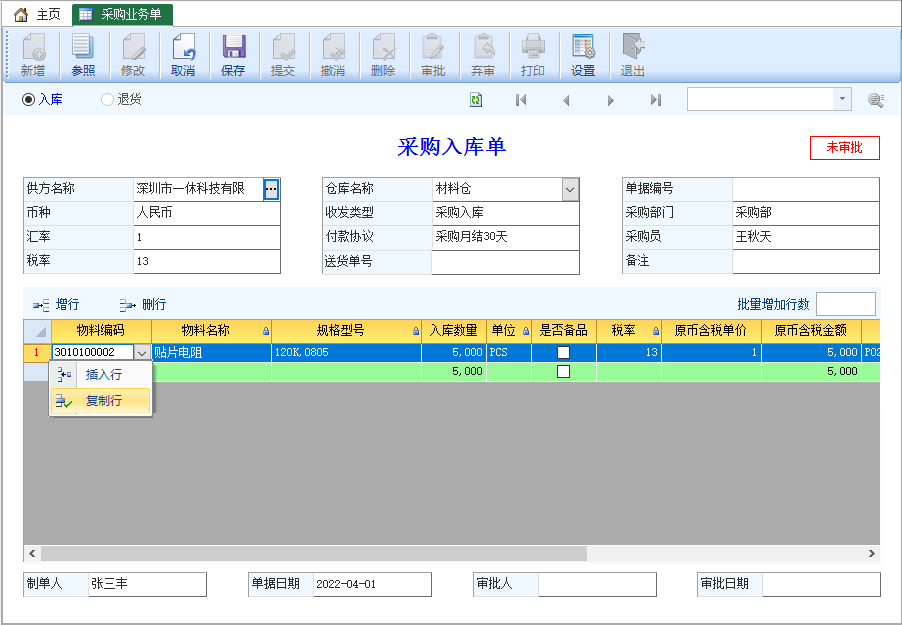The width and height of the screenshot is (902, 625).
Task: Select the 退货 radio button
Action: [x=107, y=100]
